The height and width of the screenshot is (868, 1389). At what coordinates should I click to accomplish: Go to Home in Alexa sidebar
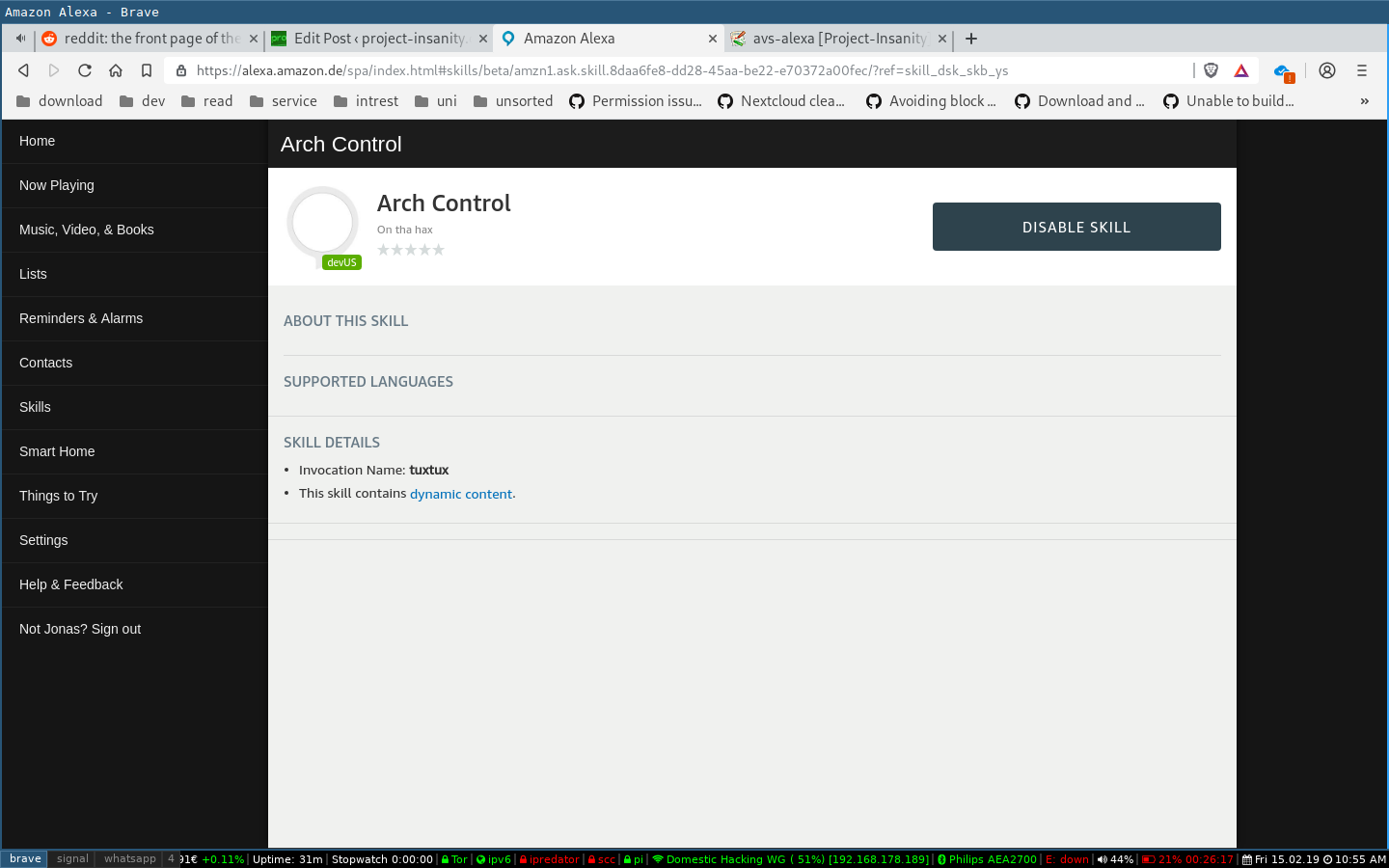point(134,141)
